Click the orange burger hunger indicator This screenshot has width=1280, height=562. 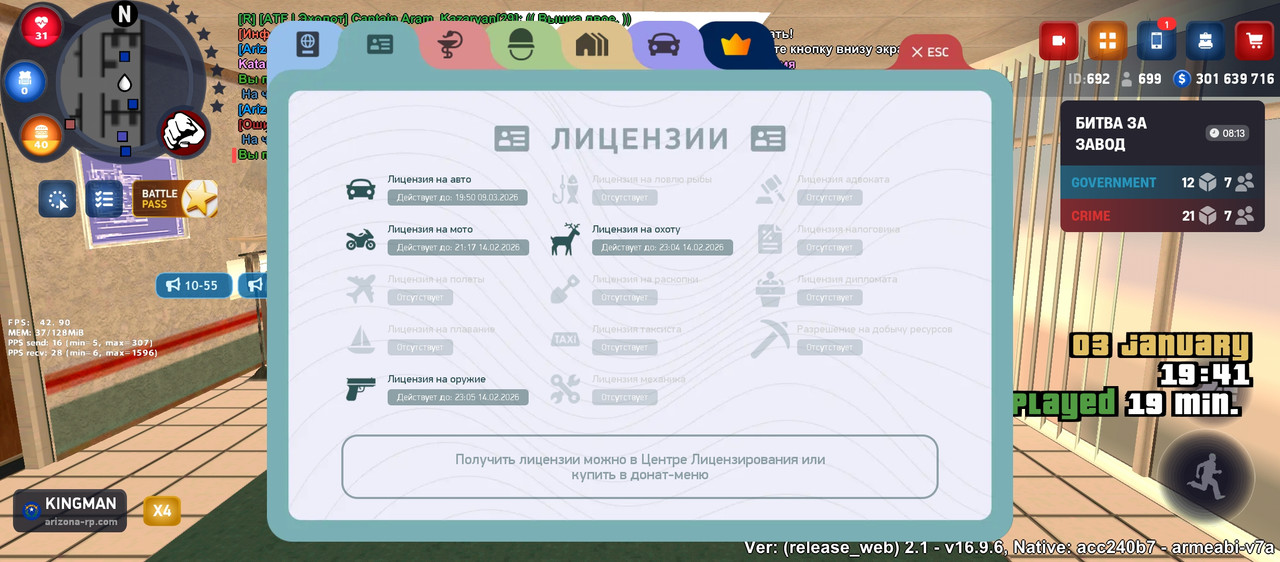(41, 137)
